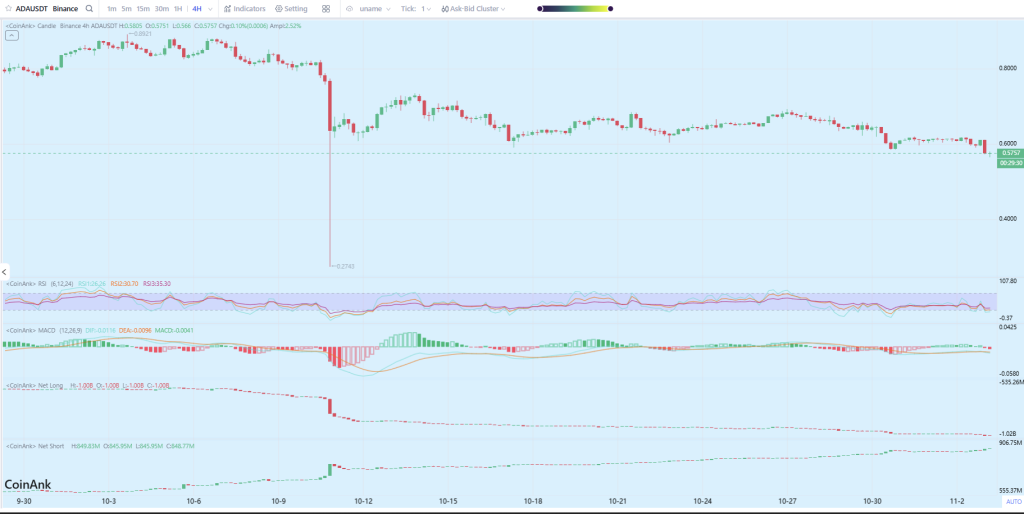
Task: Open the uname dropdown
Action: [376, 9]
